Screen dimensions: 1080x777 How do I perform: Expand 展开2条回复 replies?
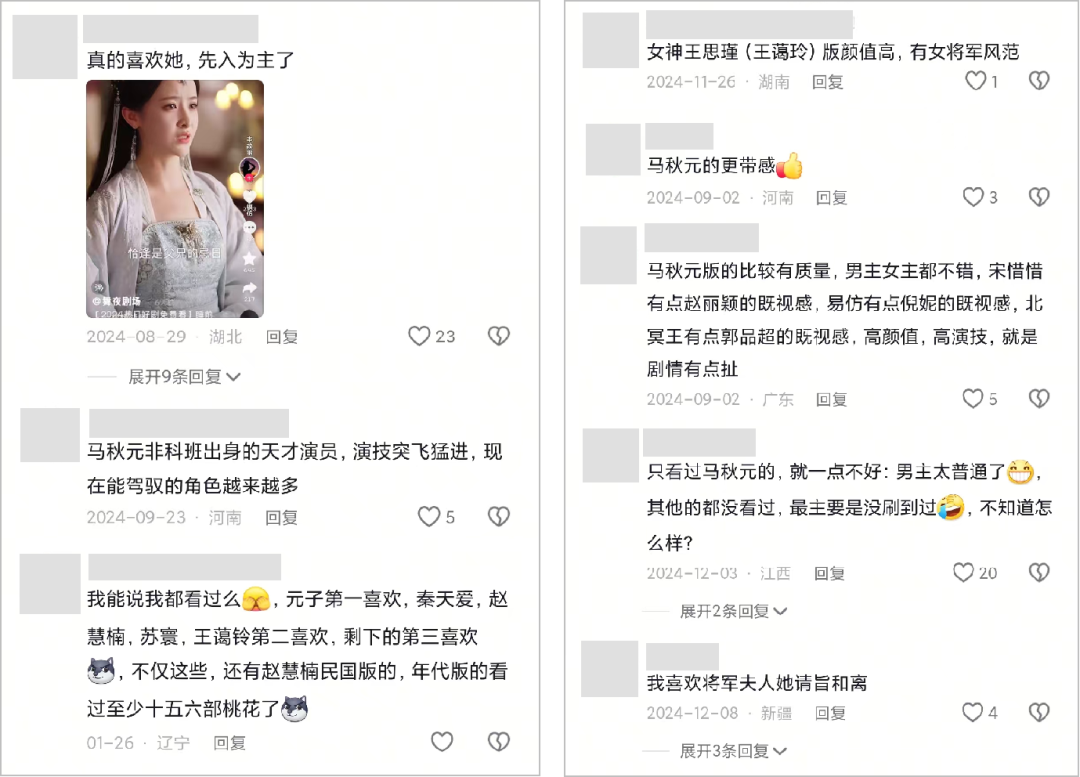733,611
